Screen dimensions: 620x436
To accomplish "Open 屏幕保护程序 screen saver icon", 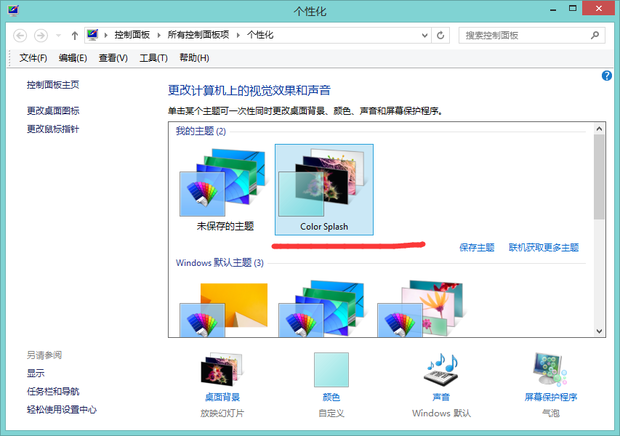I will click(x=551, y=369).
